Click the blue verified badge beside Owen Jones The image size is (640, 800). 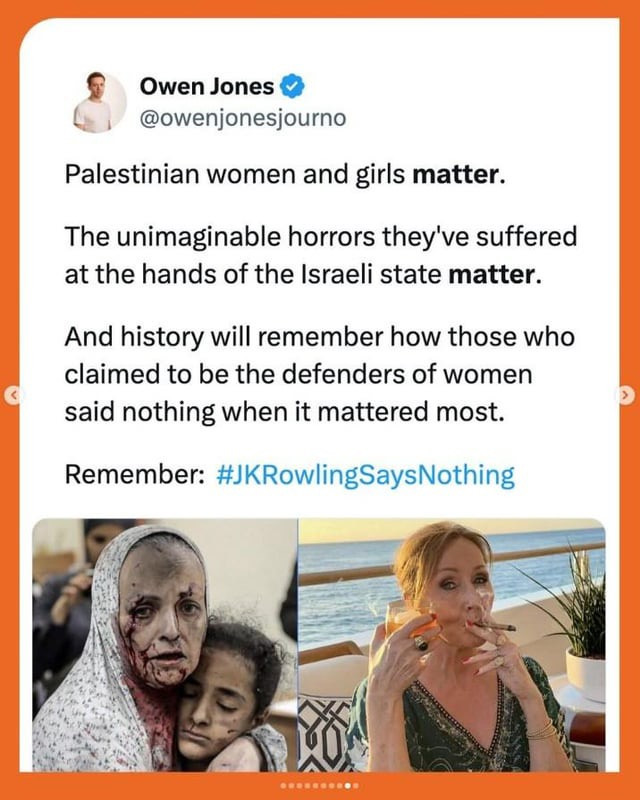[293, 86]
